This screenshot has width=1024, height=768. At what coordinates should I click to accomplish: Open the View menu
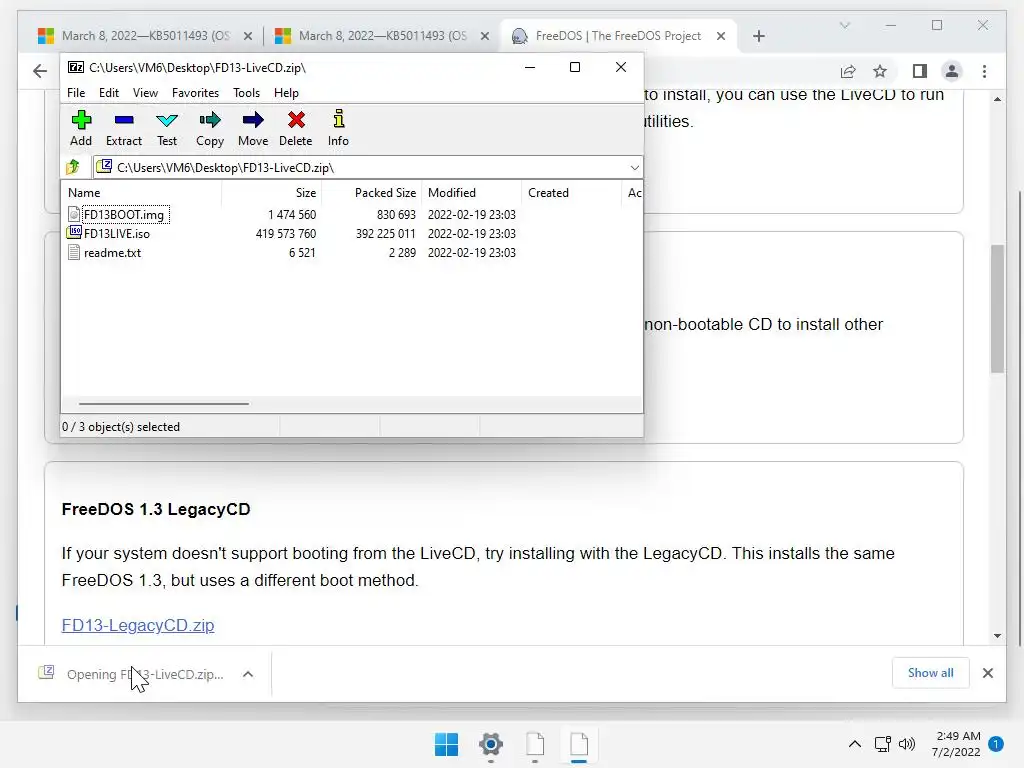point(145,93)
